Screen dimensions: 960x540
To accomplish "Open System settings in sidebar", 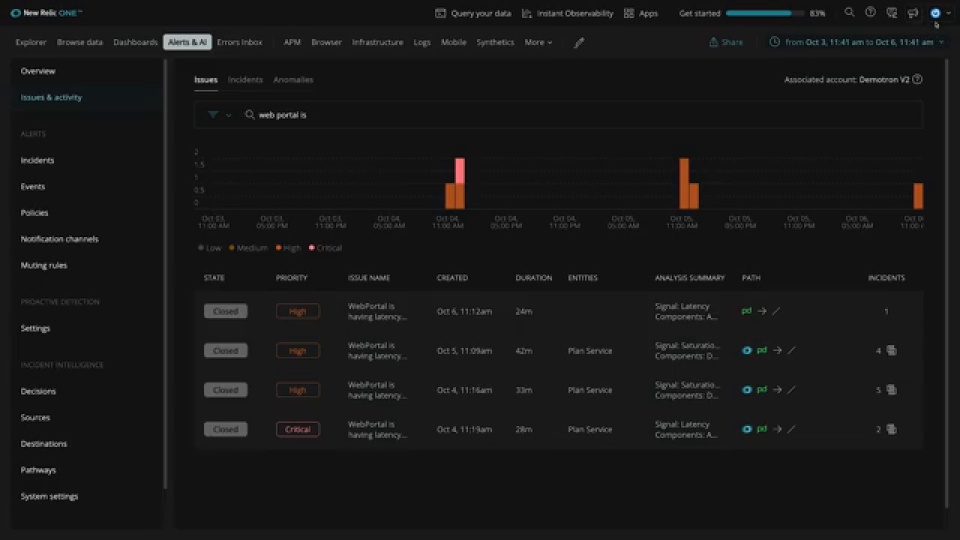I will click(49, 497).
